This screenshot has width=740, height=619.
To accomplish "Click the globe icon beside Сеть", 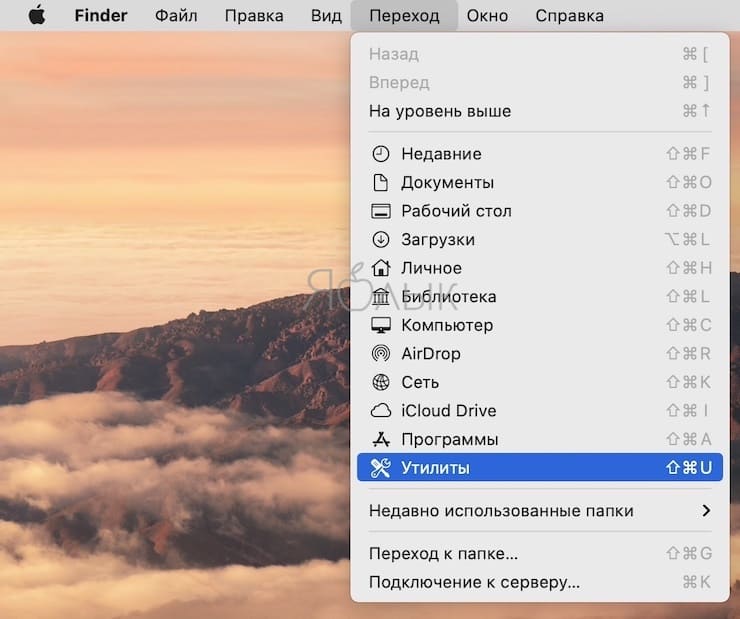I will point(380,382).
